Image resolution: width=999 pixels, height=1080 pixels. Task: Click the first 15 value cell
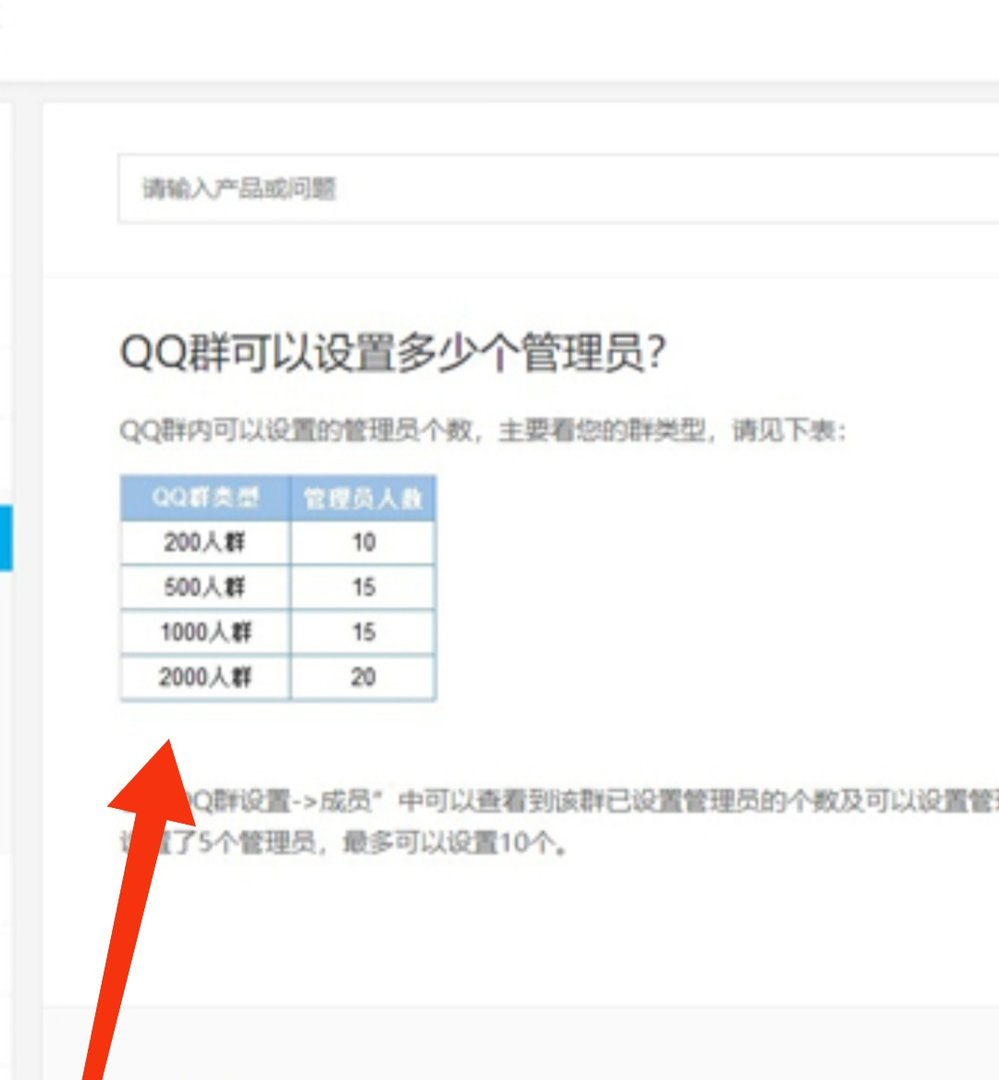(362, 587)
